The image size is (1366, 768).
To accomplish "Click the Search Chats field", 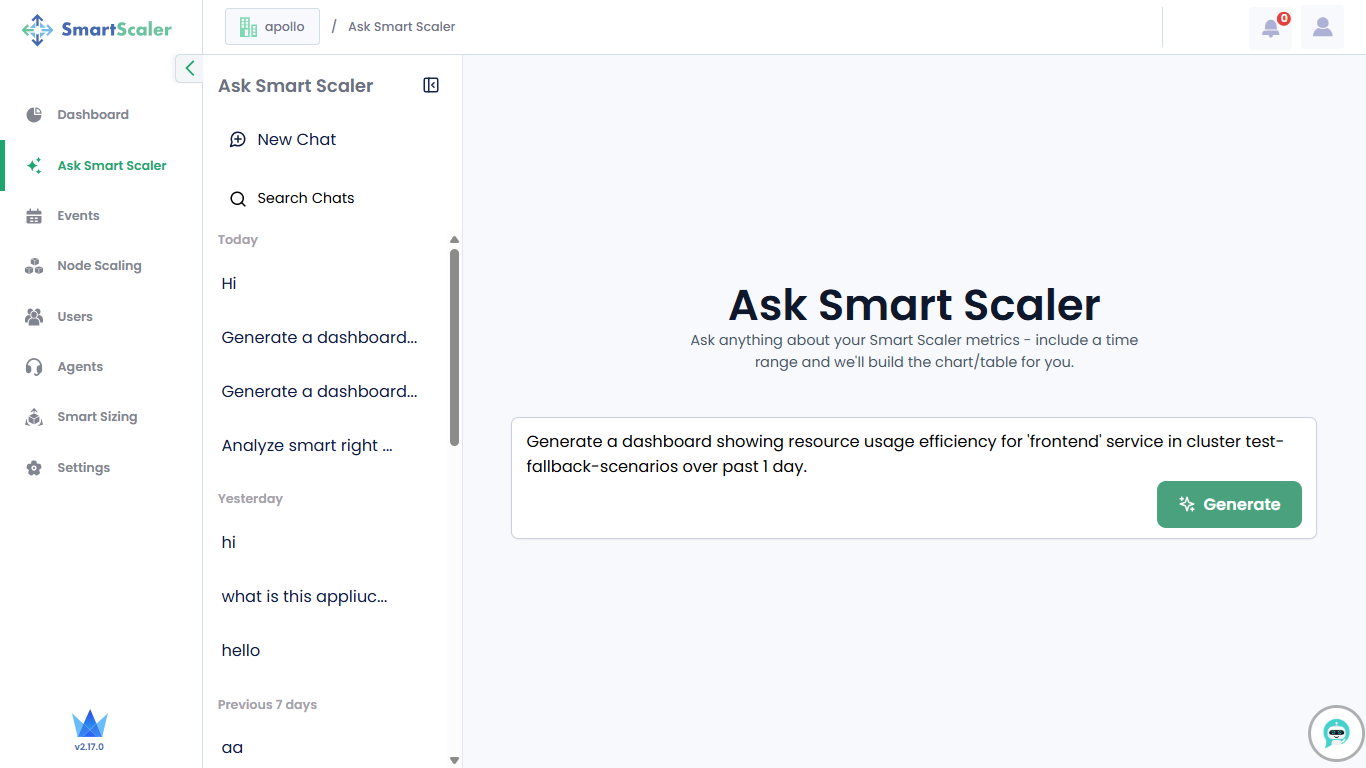I will (x=305, y=198).
